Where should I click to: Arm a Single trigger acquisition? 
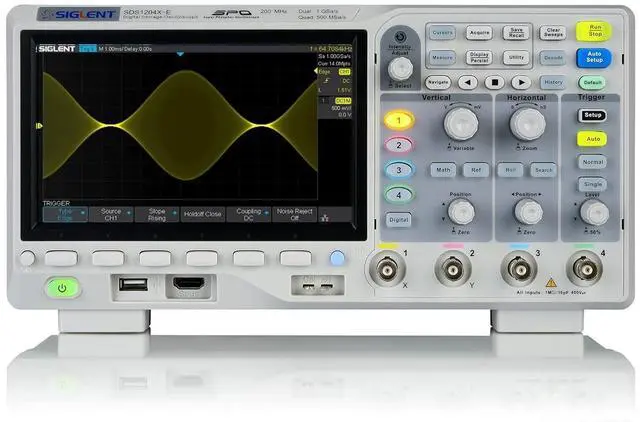(x=593, y=184)
